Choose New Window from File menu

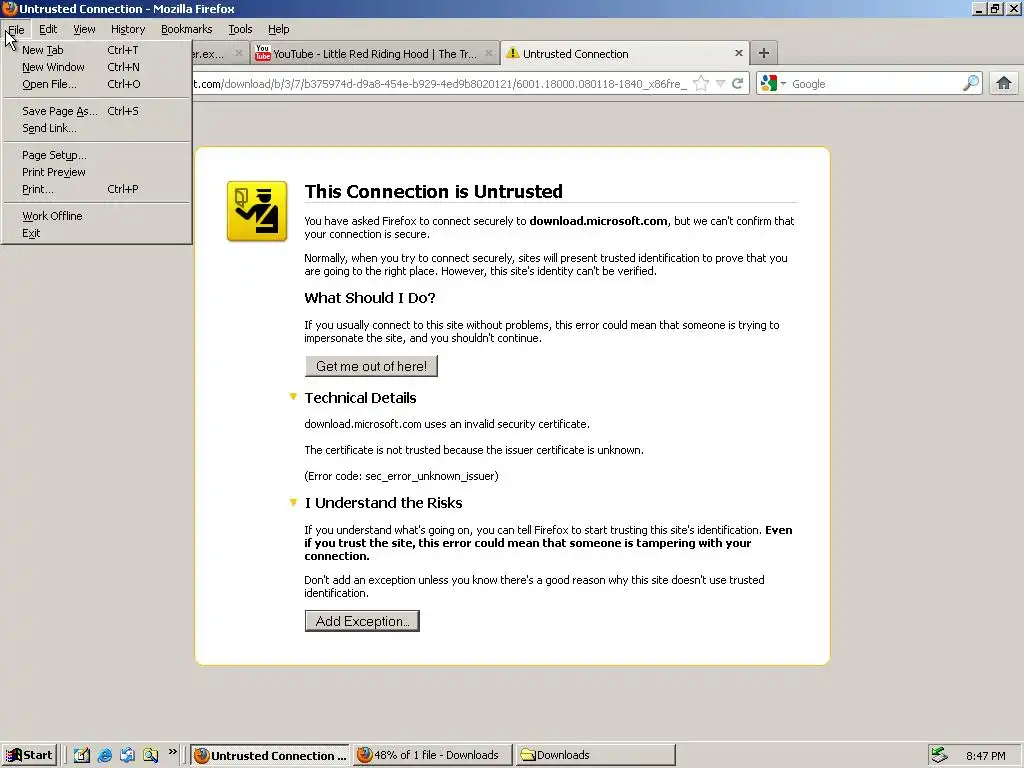pos(97,67)
